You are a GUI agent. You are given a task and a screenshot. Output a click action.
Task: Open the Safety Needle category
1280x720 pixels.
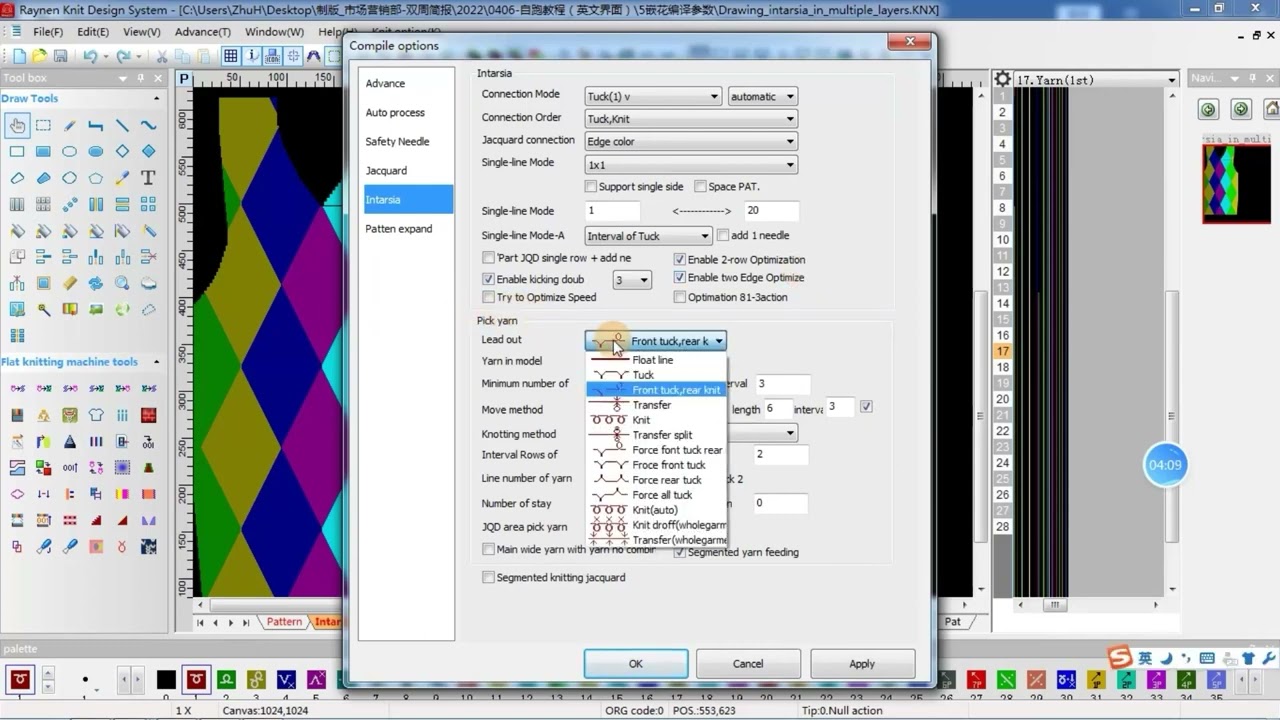406,141
